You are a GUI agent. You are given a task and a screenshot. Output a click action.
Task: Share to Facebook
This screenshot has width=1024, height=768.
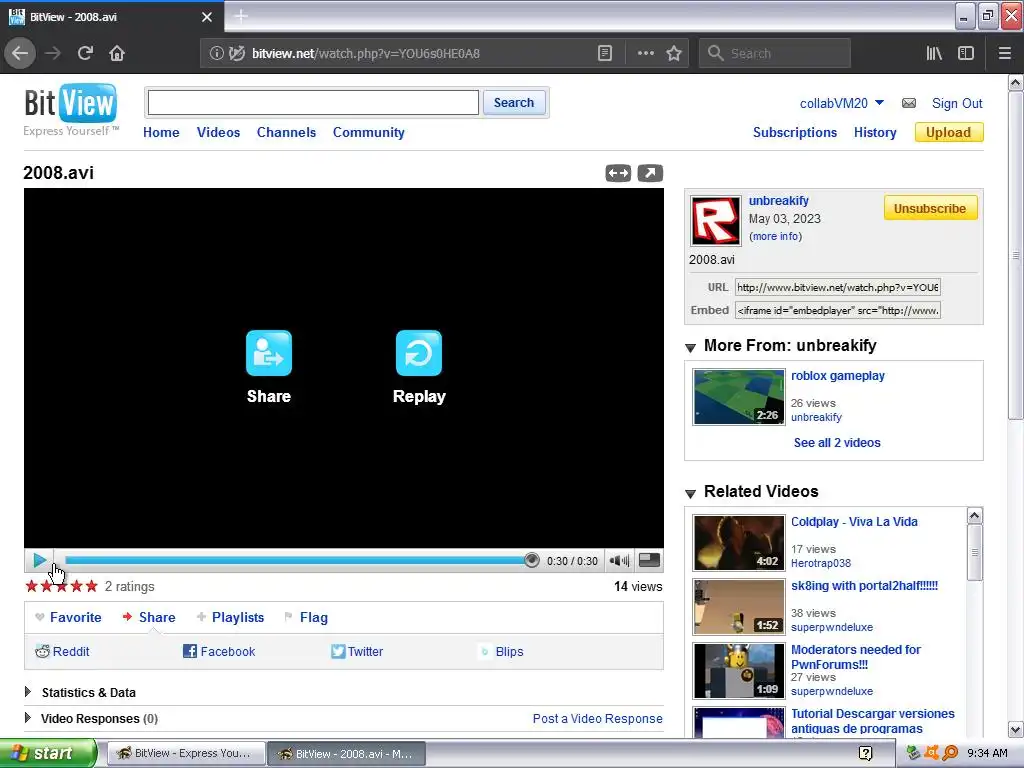point(219,651)
